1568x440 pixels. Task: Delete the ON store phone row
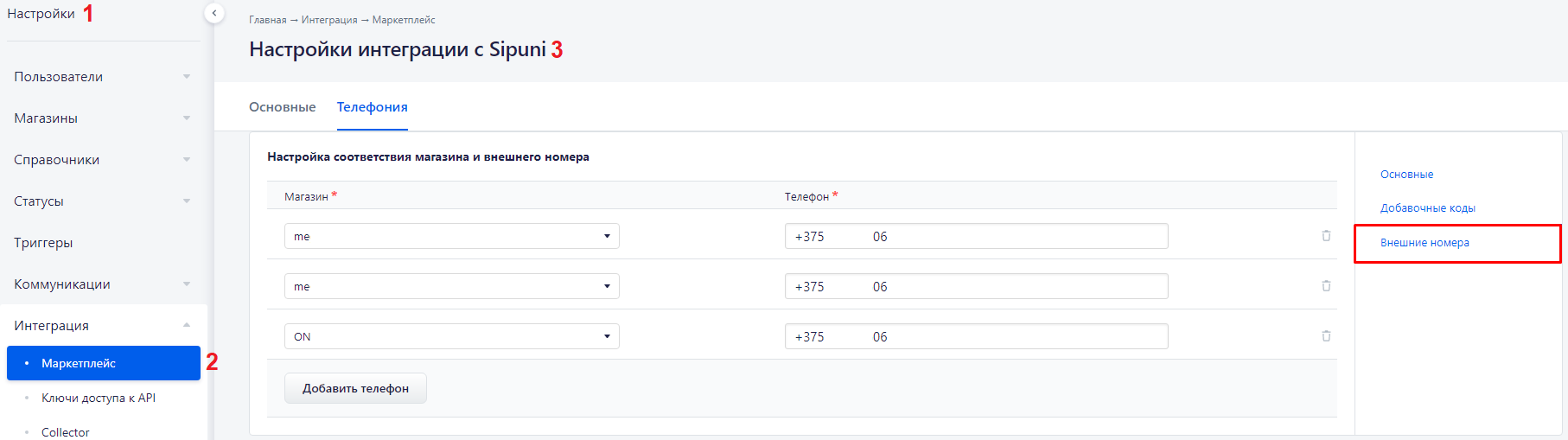(1326, 335)
